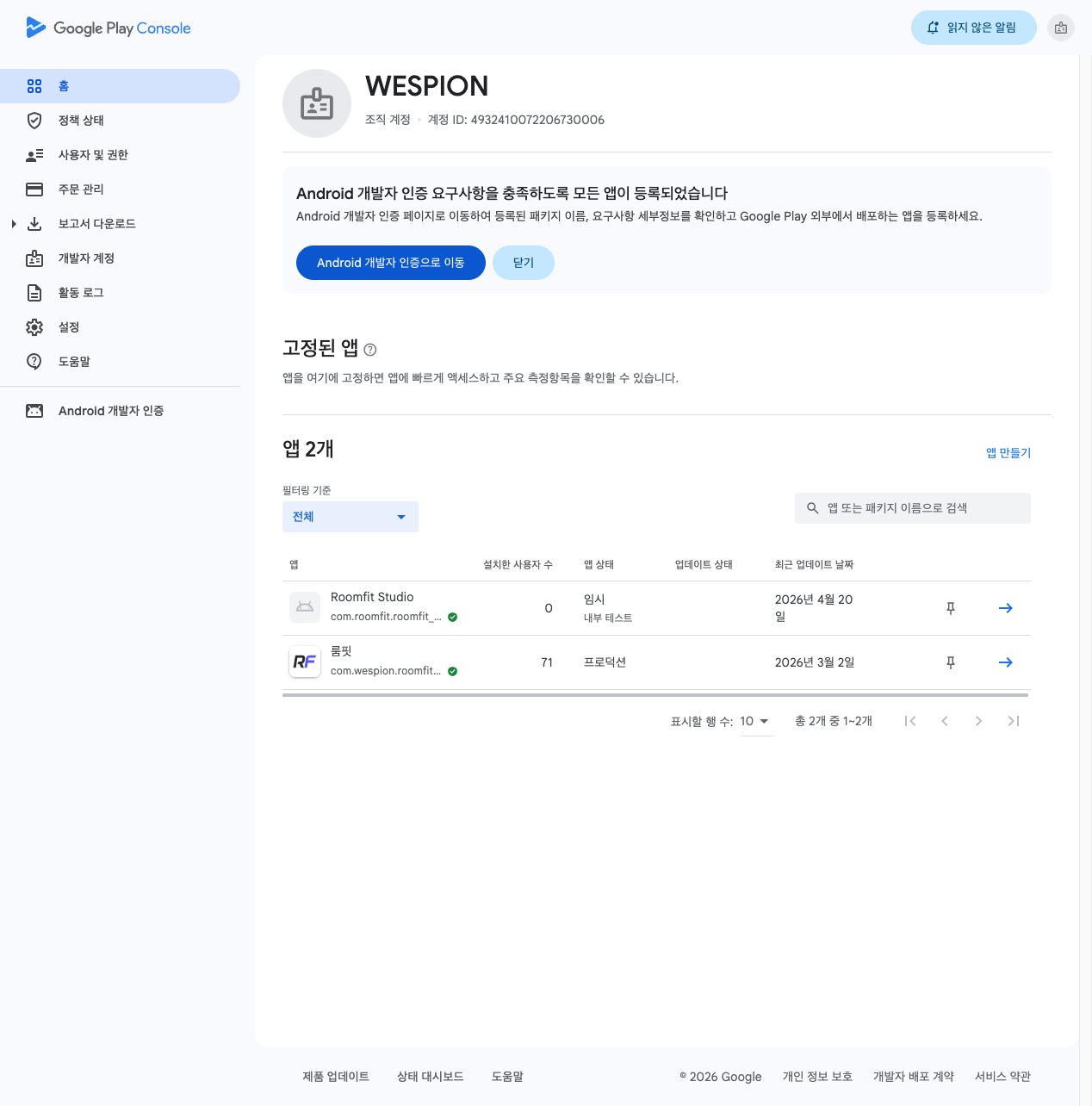Click the 정책 상태 shield icon
Viewport: 1092px width, 1106px height.
[34, 121]
